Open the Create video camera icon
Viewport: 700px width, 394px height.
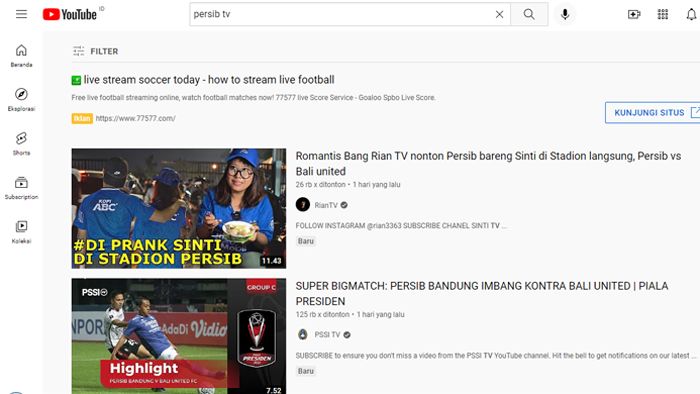click(634, 14)
